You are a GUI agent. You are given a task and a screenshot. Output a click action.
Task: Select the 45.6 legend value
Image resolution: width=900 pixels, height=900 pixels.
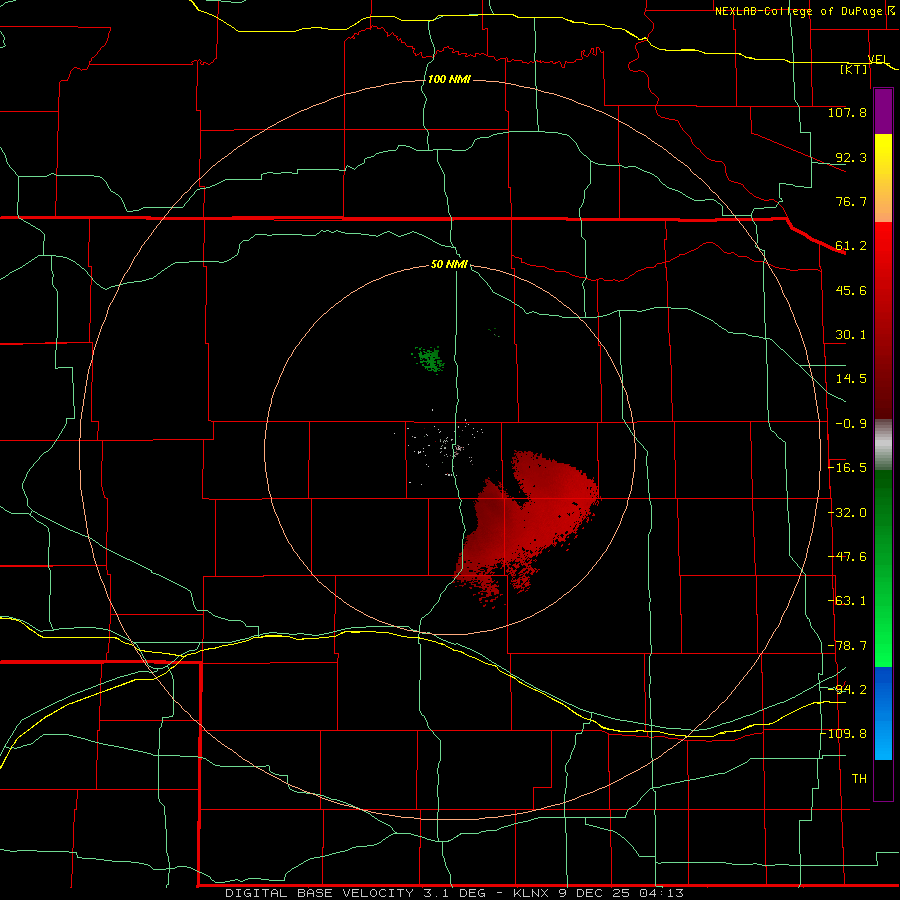coord(851,290)
